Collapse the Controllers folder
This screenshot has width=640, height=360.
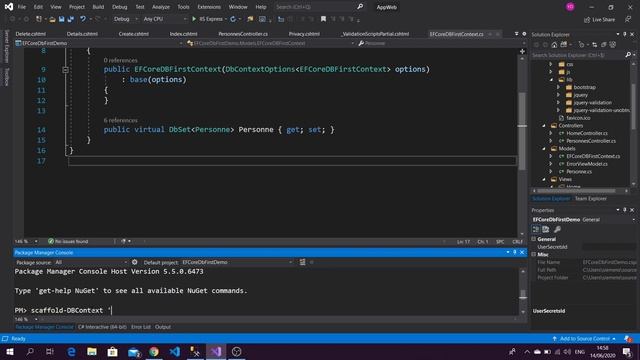[x=544, y=126]
